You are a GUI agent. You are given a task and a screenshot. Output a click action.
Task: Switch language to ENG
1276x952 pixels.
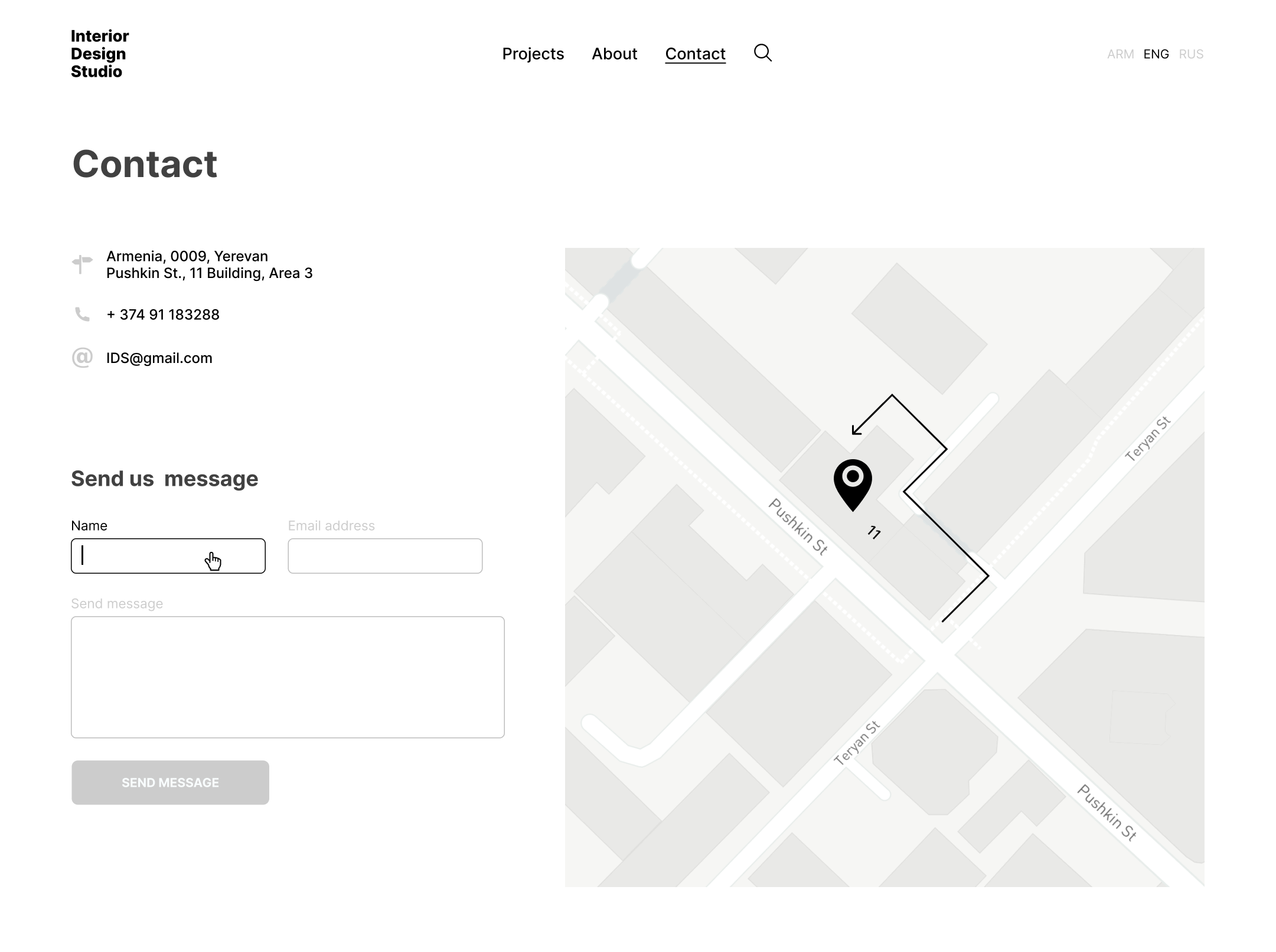(x=1156, y=54)
